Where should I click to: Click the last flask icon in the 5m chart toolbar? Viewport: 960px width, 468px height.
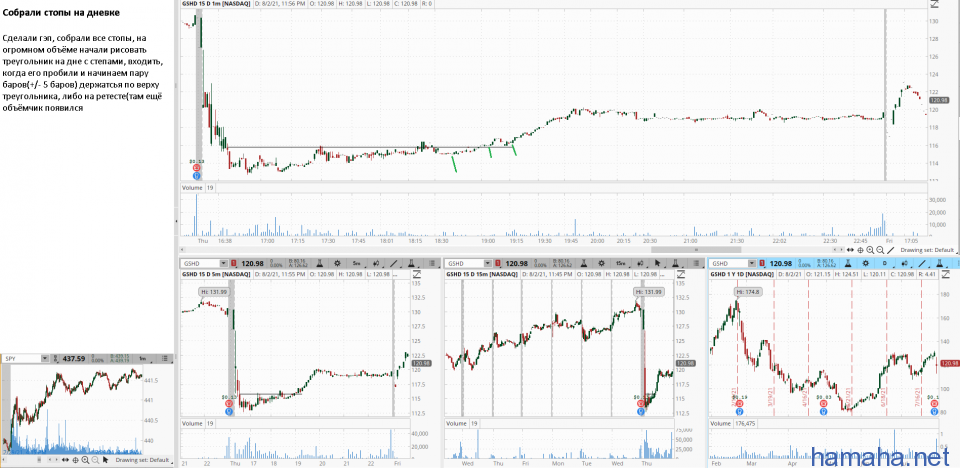[x=411, y=263]
